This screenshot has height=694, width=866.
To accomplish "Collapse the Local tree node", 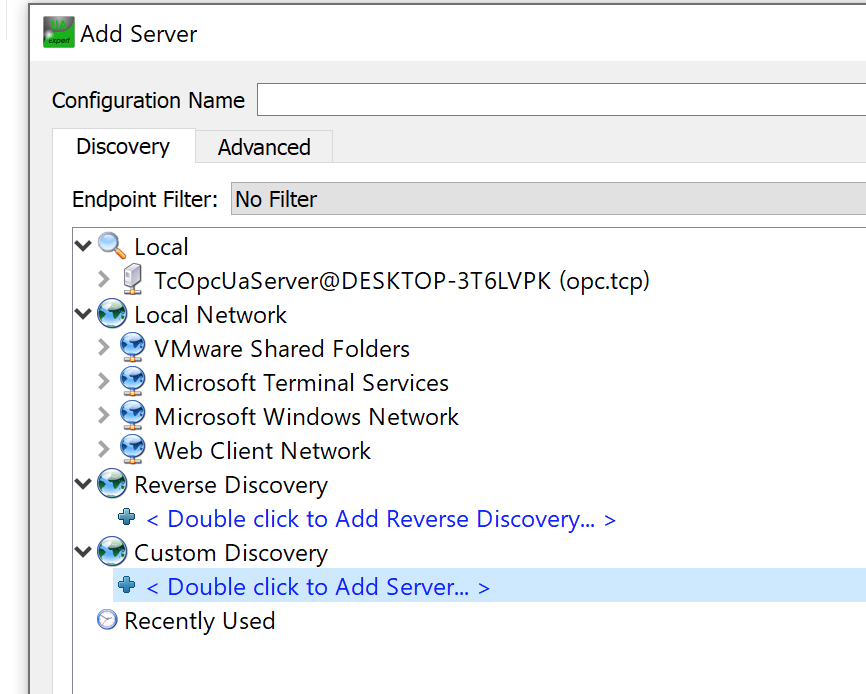I will point(83,246).
